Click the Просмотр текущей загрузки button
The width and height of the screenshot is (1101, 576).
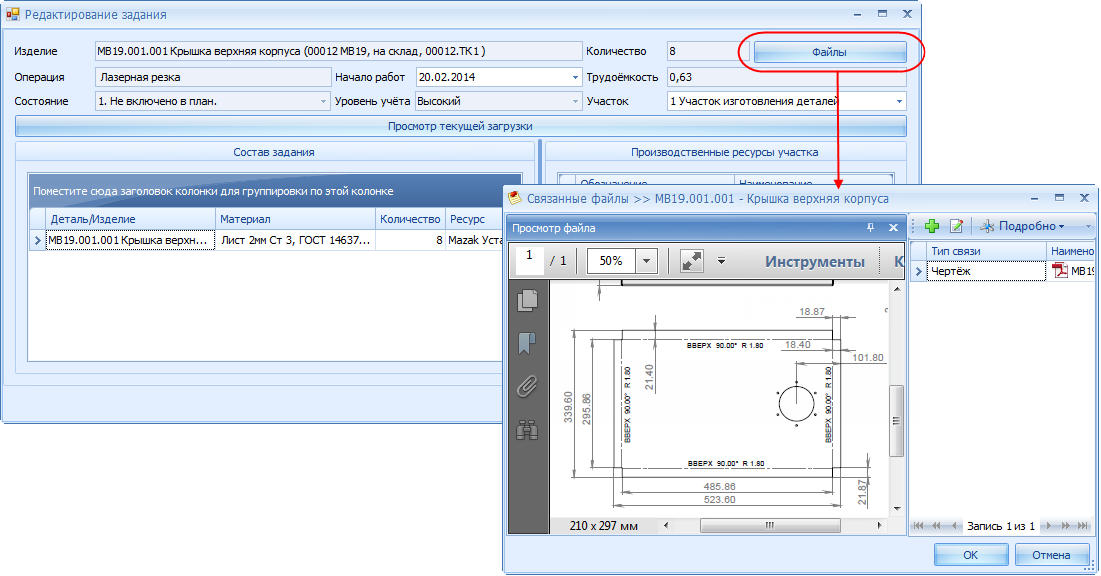[460, 126]
